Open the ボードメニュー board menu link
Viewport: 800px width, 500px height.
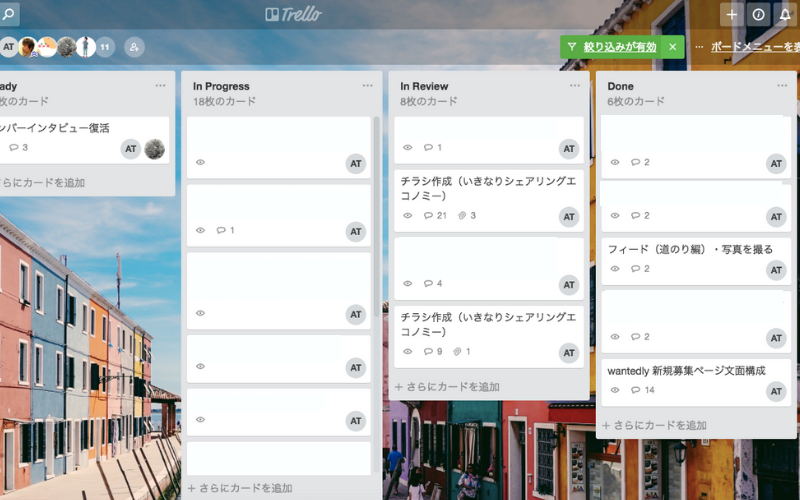pyautogui.click(x=755, y=46)
